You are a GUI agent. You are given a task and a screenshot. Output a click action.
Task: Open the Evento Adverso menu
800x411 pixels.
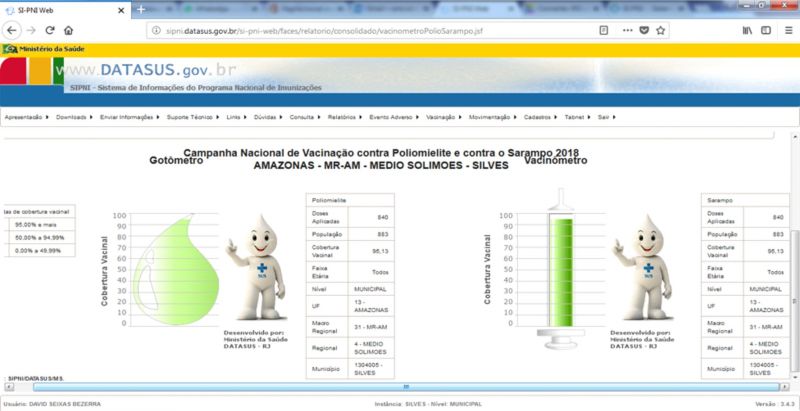tap(394, 117)
